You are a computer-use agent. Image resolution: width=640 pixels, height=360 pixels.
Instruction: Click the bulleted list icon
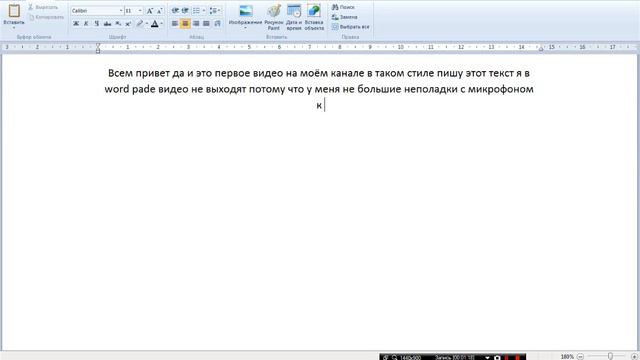(196, 11)
